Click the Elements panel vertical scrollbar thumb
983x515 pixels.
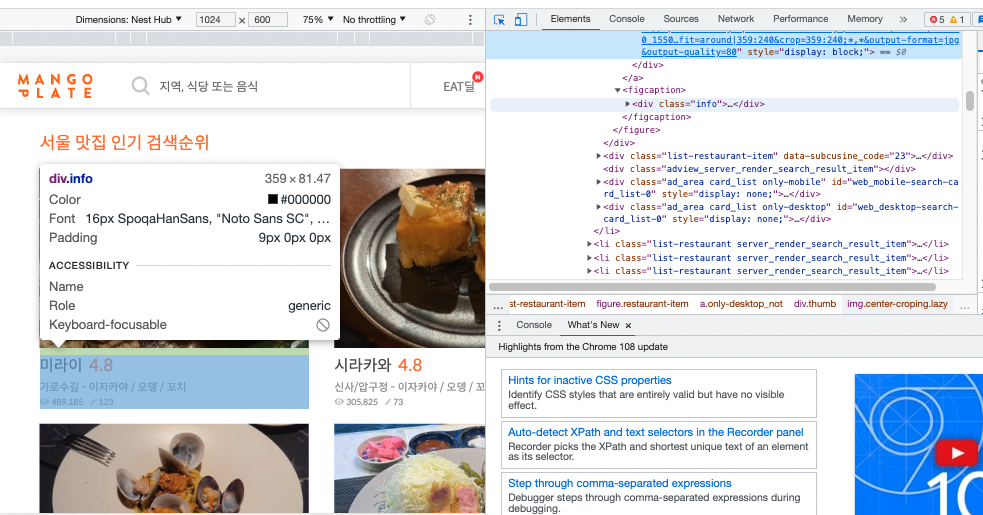(x=969, y=101)
